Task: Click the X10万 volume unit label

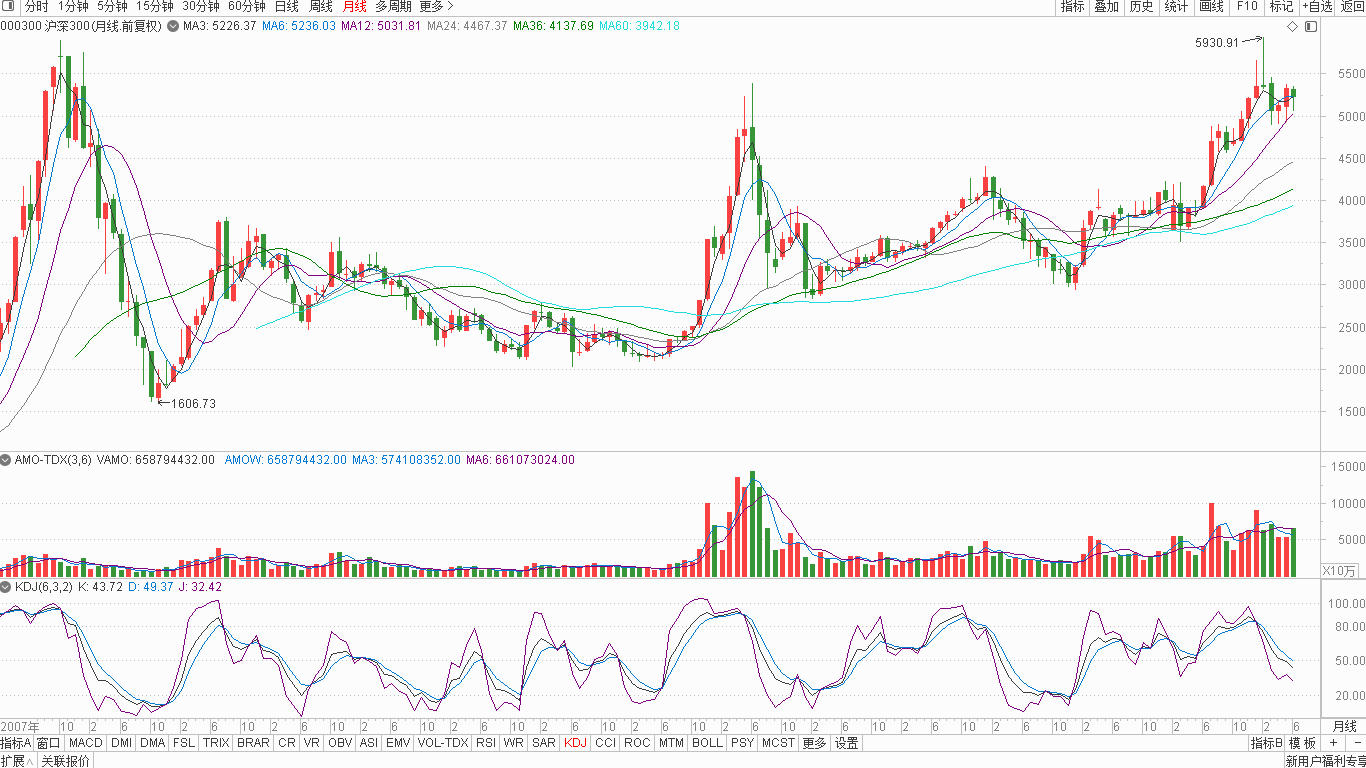Action: click(1340, 570)
